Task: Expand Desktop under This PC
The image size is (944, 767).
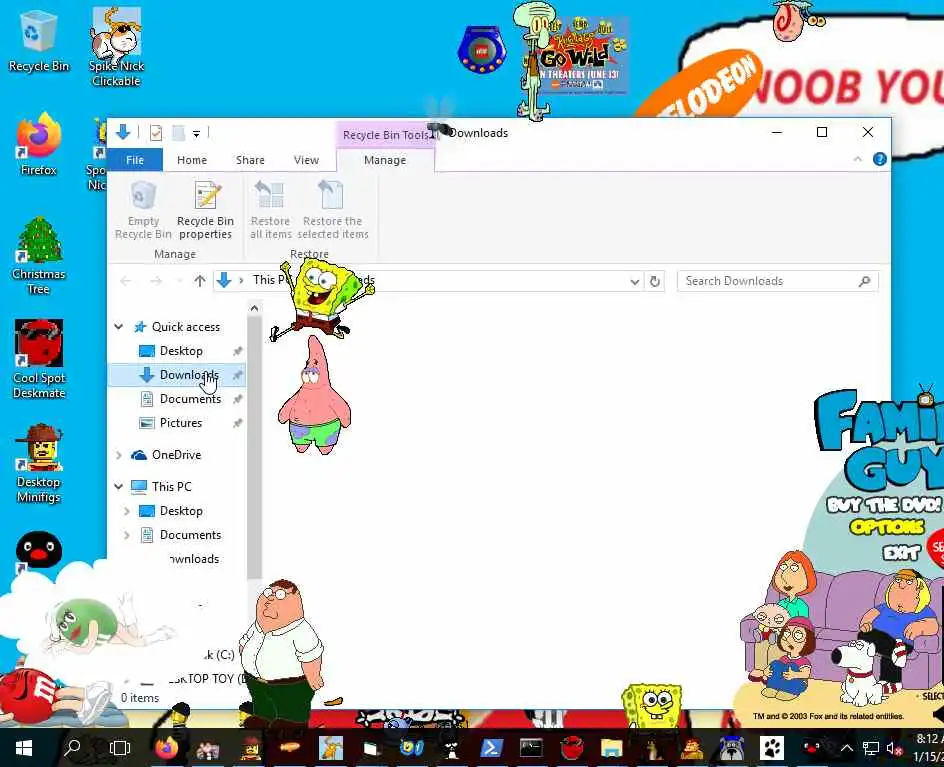Action: click(126, 511)
